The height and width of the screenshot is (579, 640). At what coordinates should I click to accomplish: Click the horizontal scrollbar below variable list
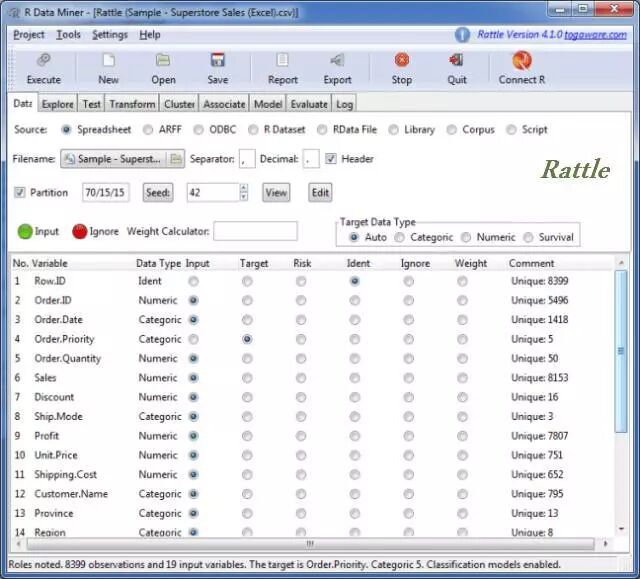pos(310,544)
